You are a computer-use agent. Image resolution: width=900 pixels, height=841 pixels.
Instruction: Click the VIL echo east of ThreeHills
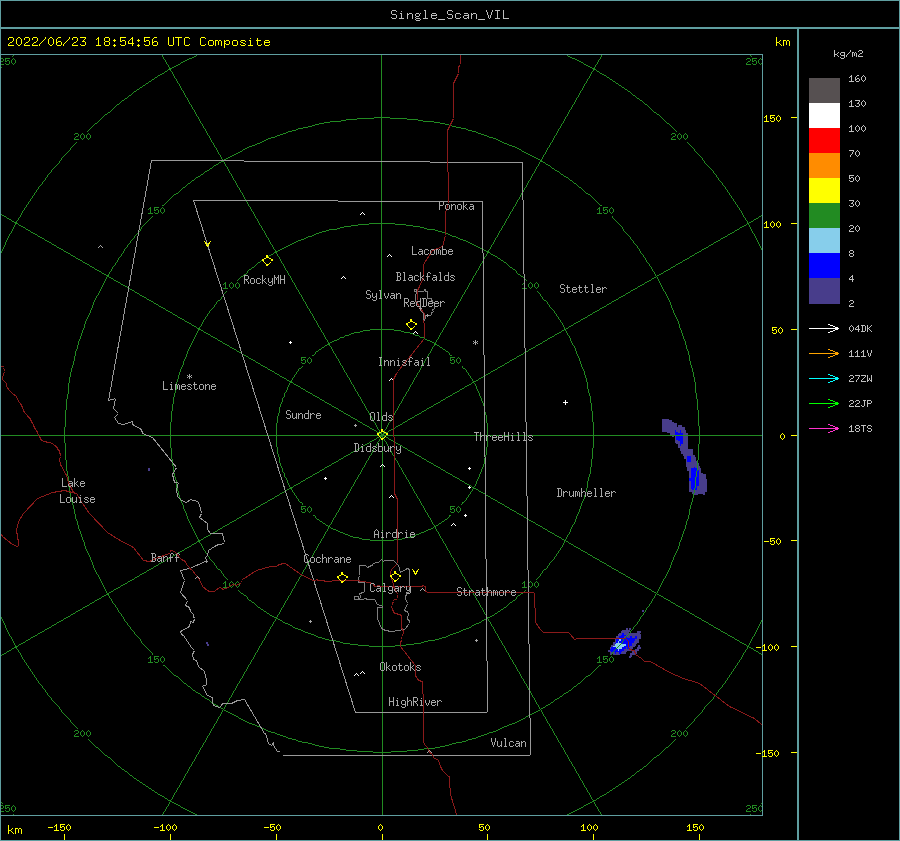686,457
